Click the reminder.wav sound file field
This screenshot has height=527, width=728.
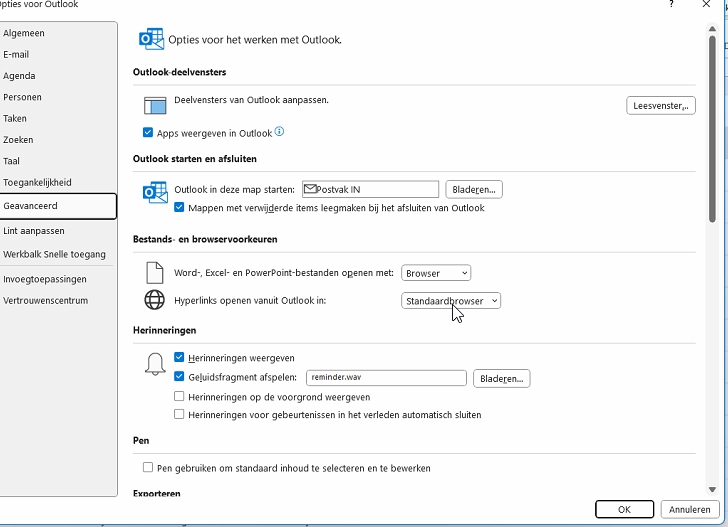point(385,378)
